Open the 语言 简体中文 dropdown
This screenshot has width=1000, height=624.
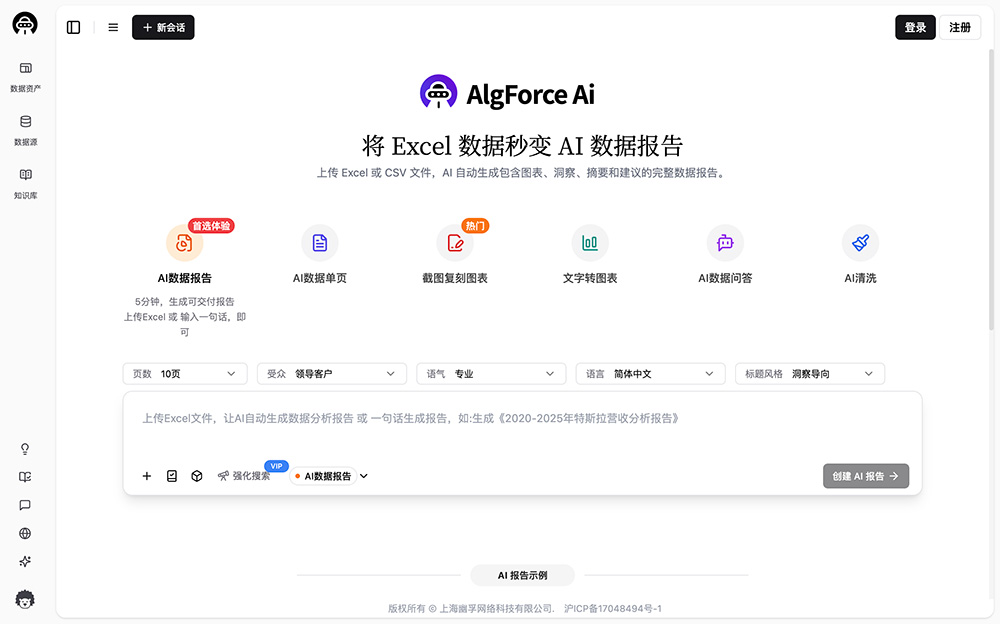coord(651,374)
